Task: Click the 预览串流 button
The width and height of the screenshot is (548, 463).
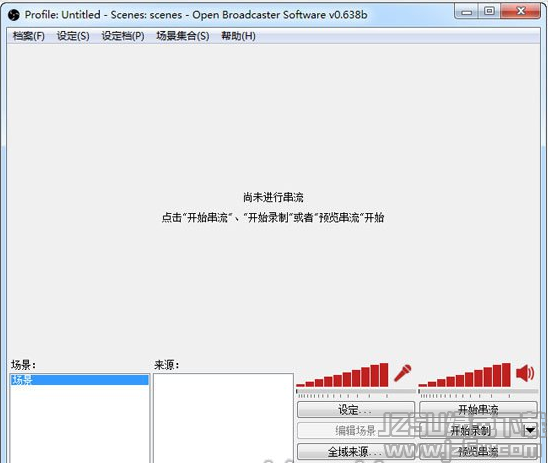Action: click(x=478, y=452)
